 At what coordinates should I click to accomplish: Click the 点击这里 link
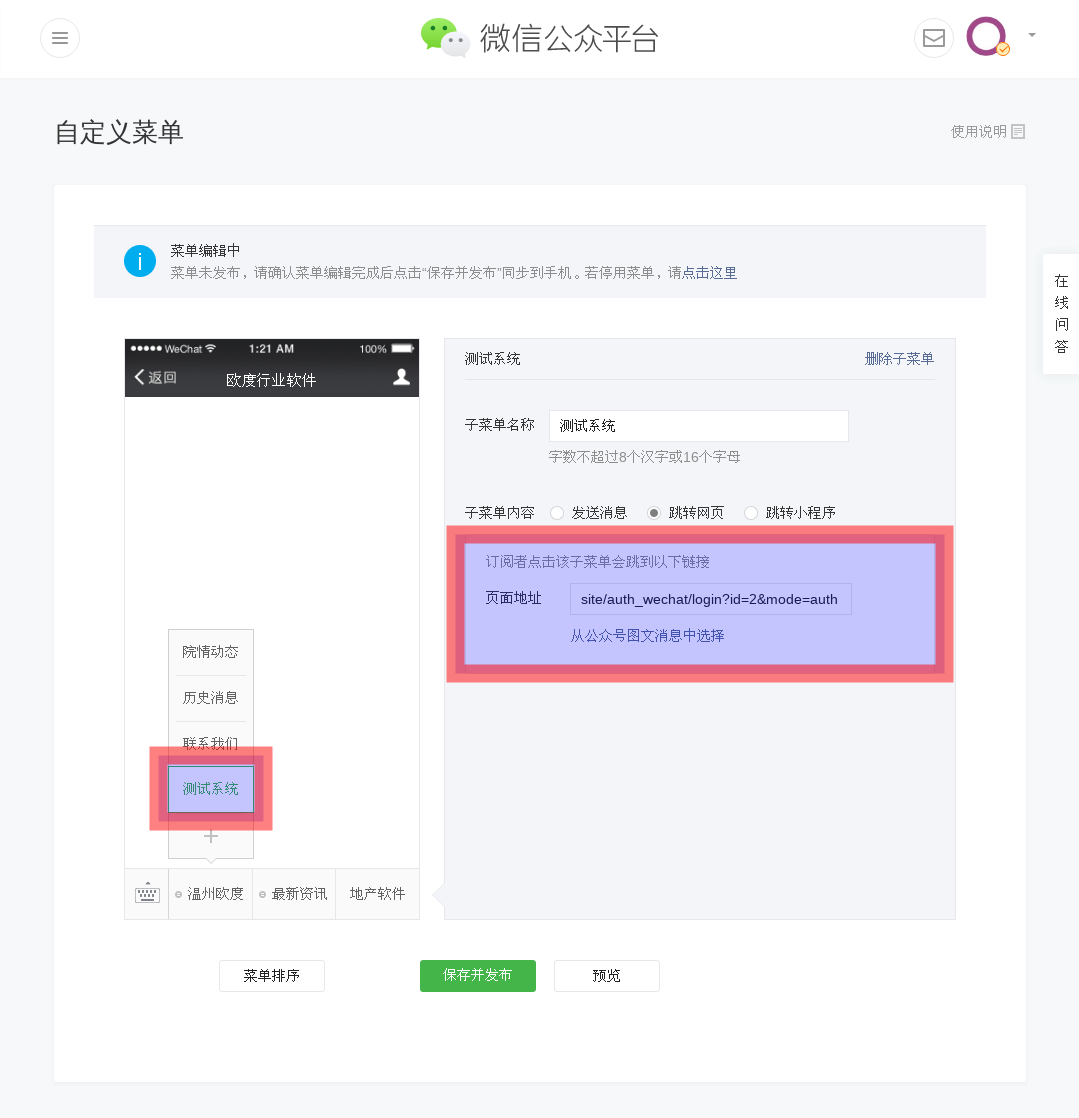(x=710, y=272)
